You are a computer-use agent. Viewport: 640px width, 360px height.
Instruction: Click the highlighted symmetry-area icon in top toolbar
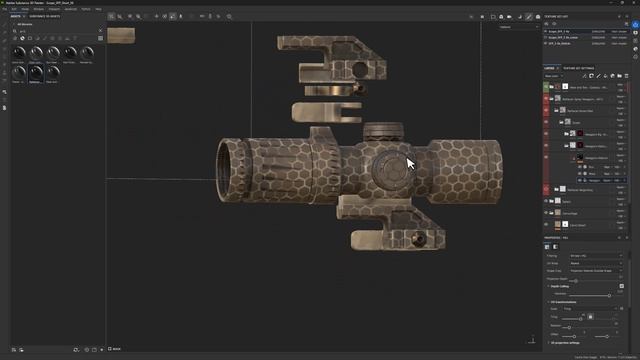coord(173,16)
